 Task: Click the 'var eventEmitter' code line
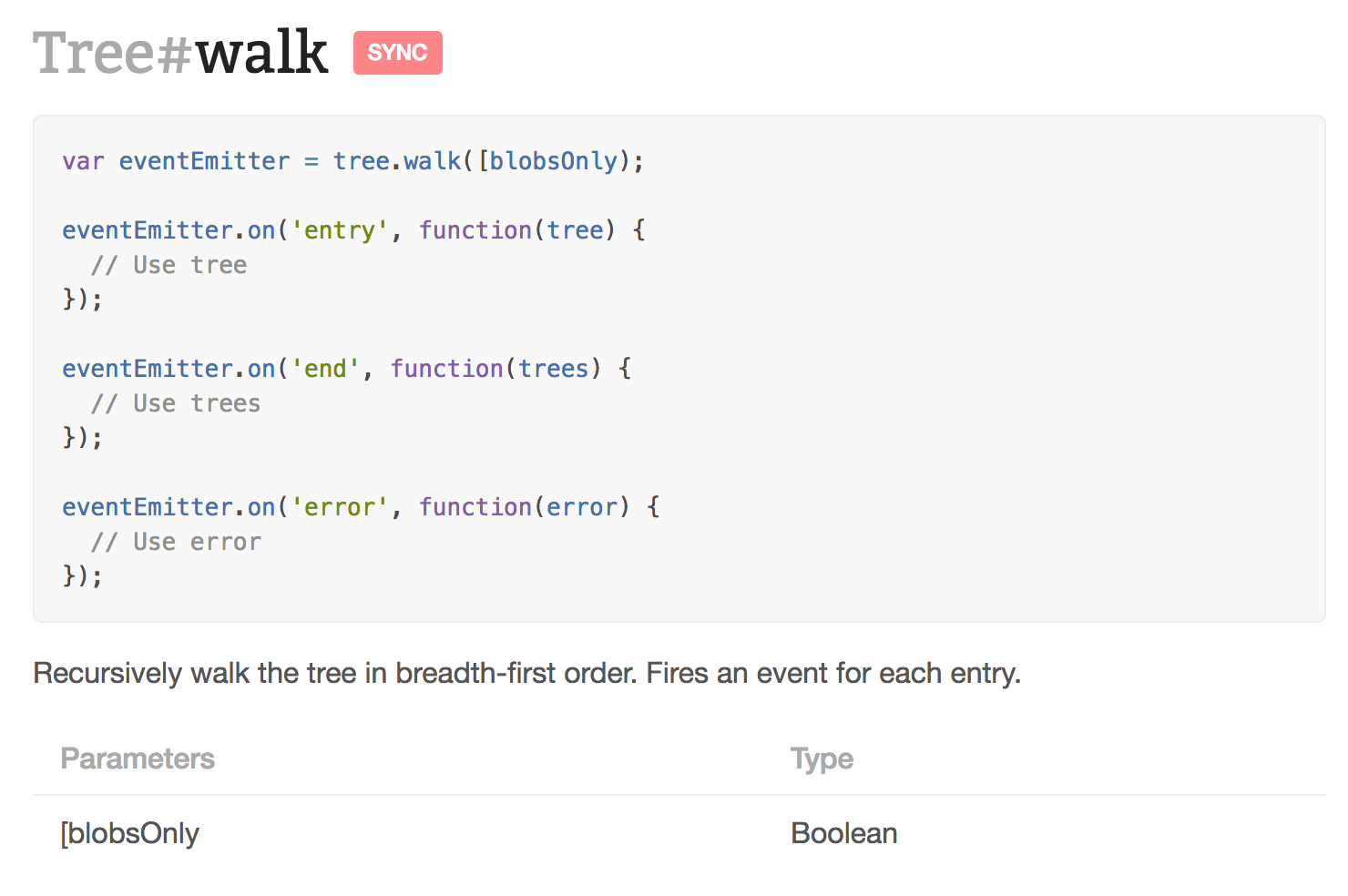tap(353, 161)
